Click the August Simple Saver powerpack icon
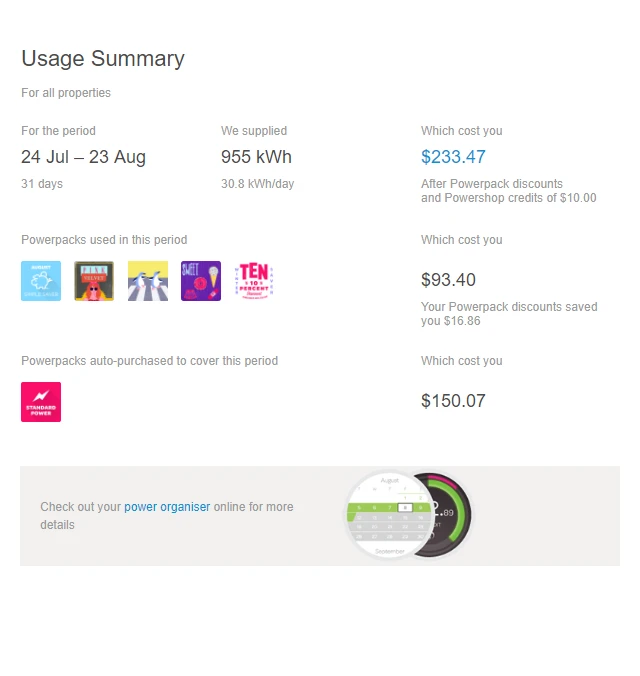 click(x=41, y=281)
